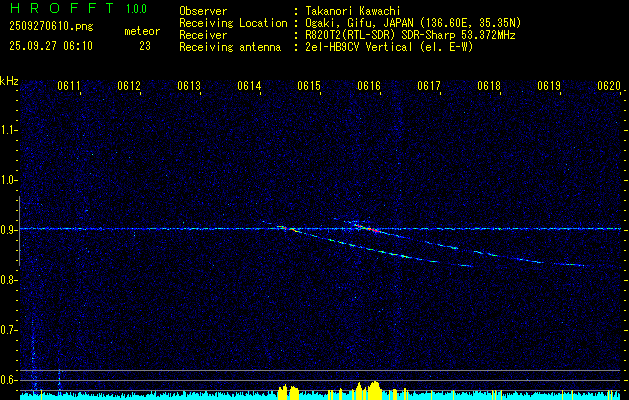Click antenna value 2el-HB9CV Vertical
The height and width of the screenshot is (400, 629).
(359, 47)
